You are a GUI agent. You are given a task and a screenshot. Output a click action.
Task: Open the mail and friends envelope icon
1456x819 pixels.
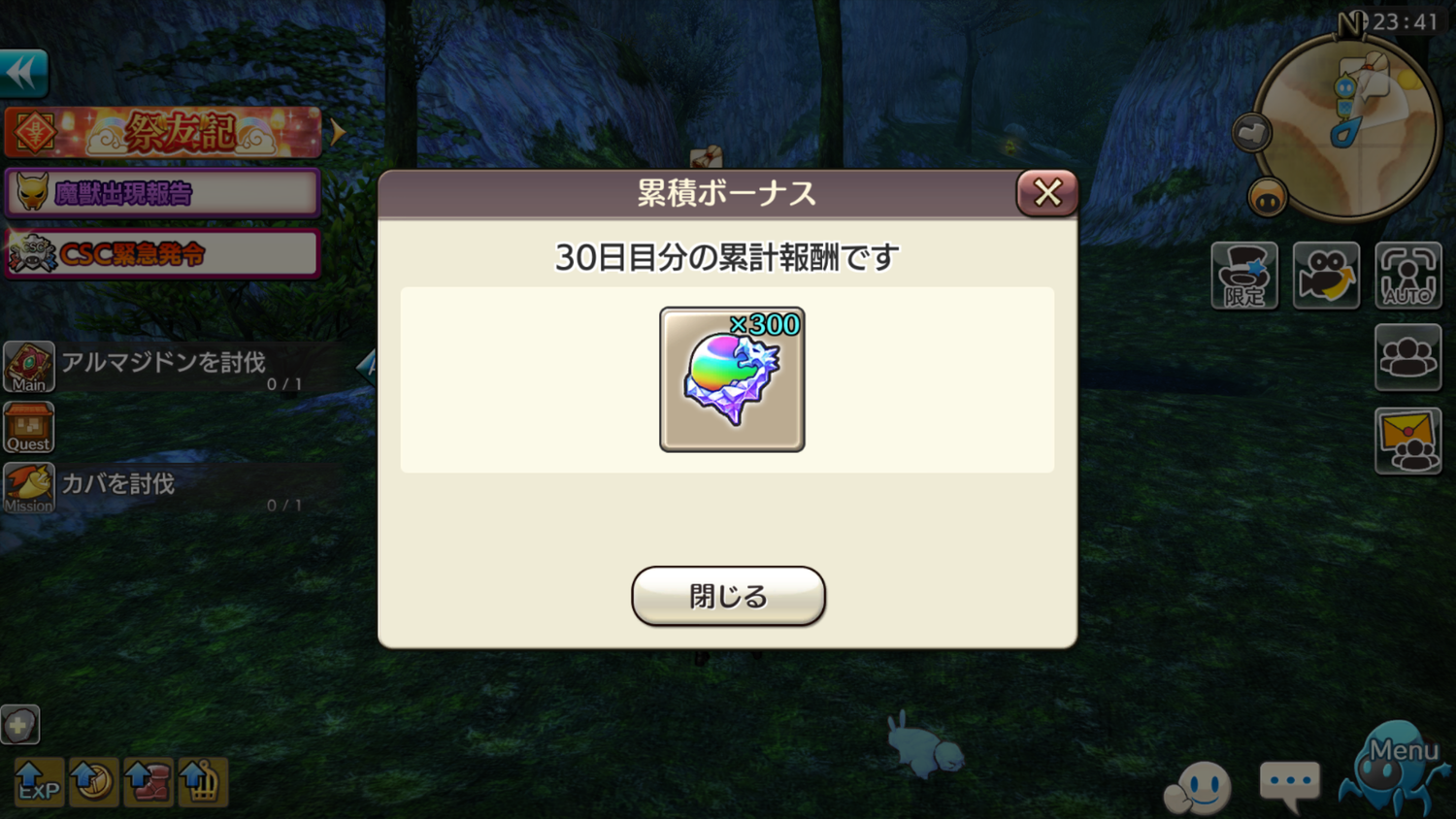1407,441
